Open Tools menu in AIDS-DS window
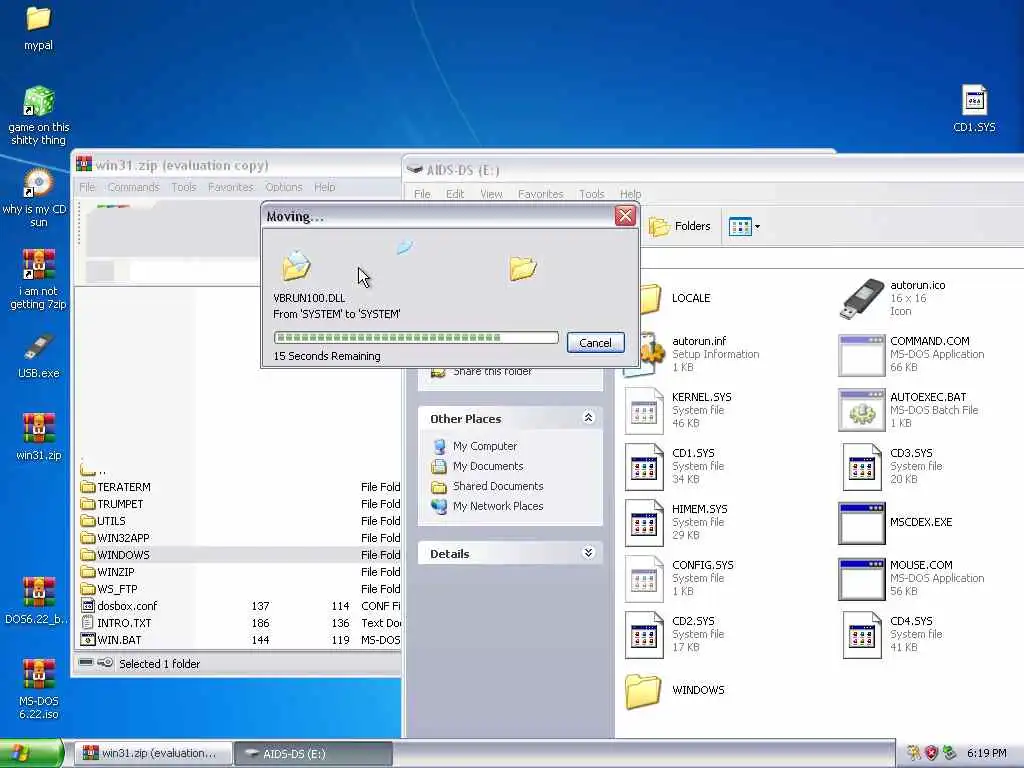Viewport: 1024px width, 768px height. pyautogui.click(x=592, y=194)
